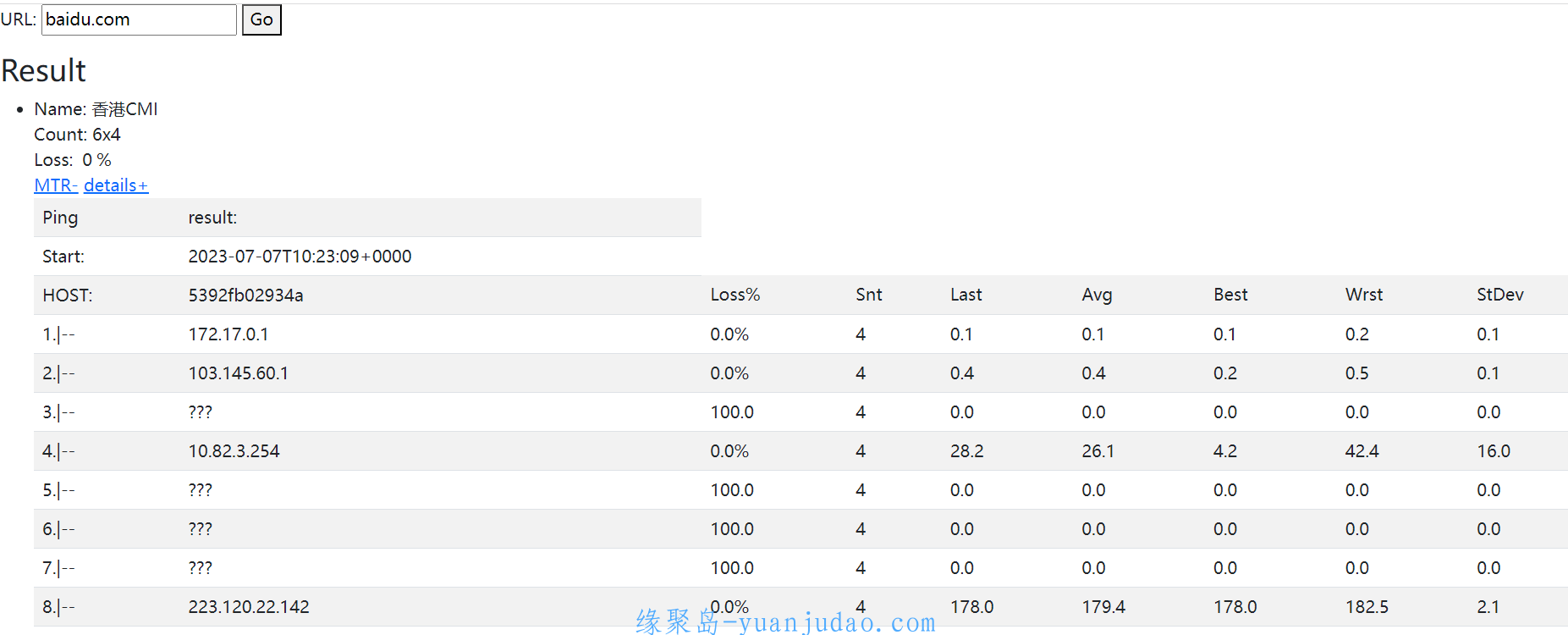Click hop IP address 103.145.60.1

tap(239, 373)
